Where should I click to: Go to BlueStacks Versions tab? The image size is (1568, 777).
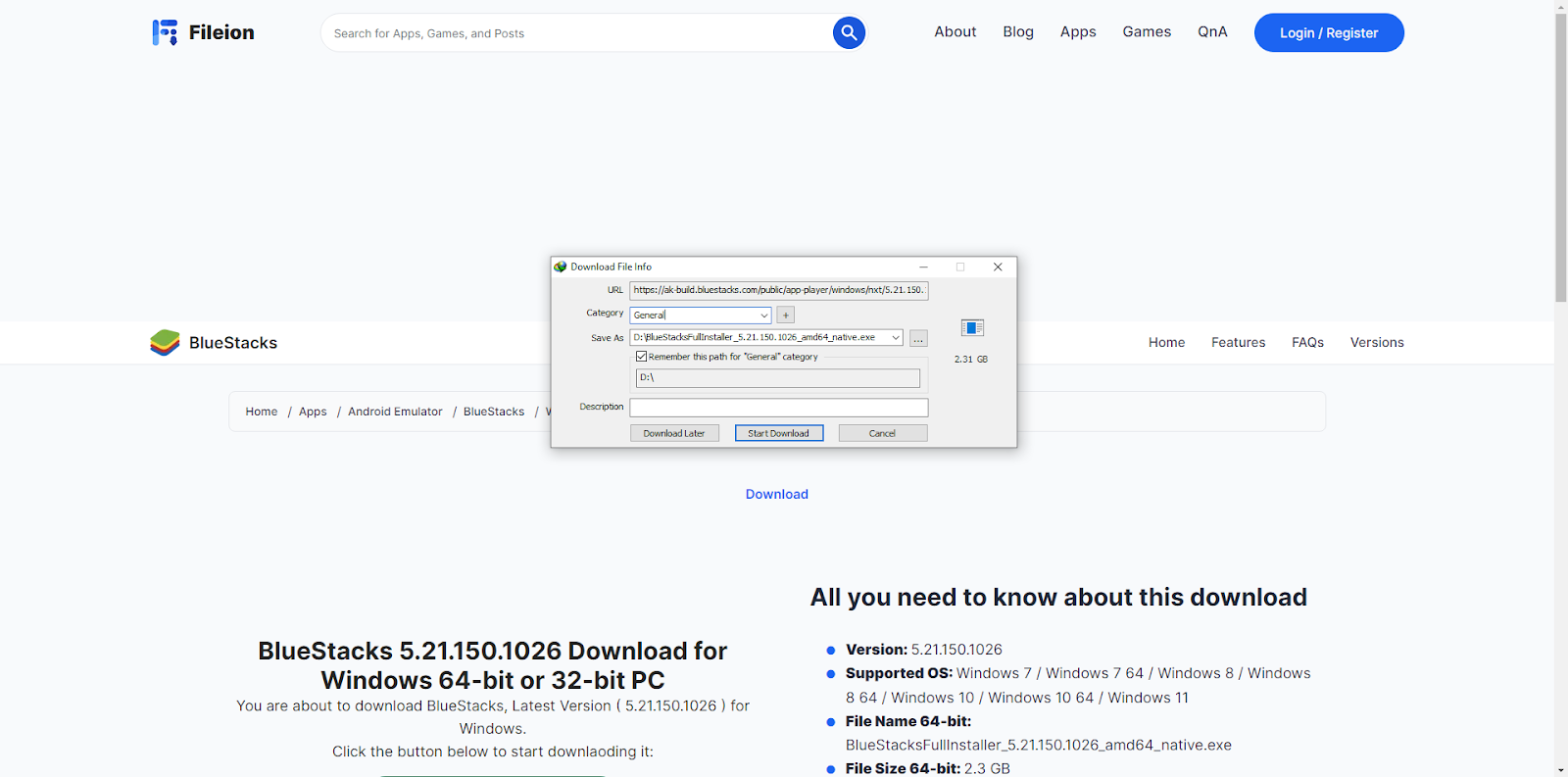(x=1377, y=342)
